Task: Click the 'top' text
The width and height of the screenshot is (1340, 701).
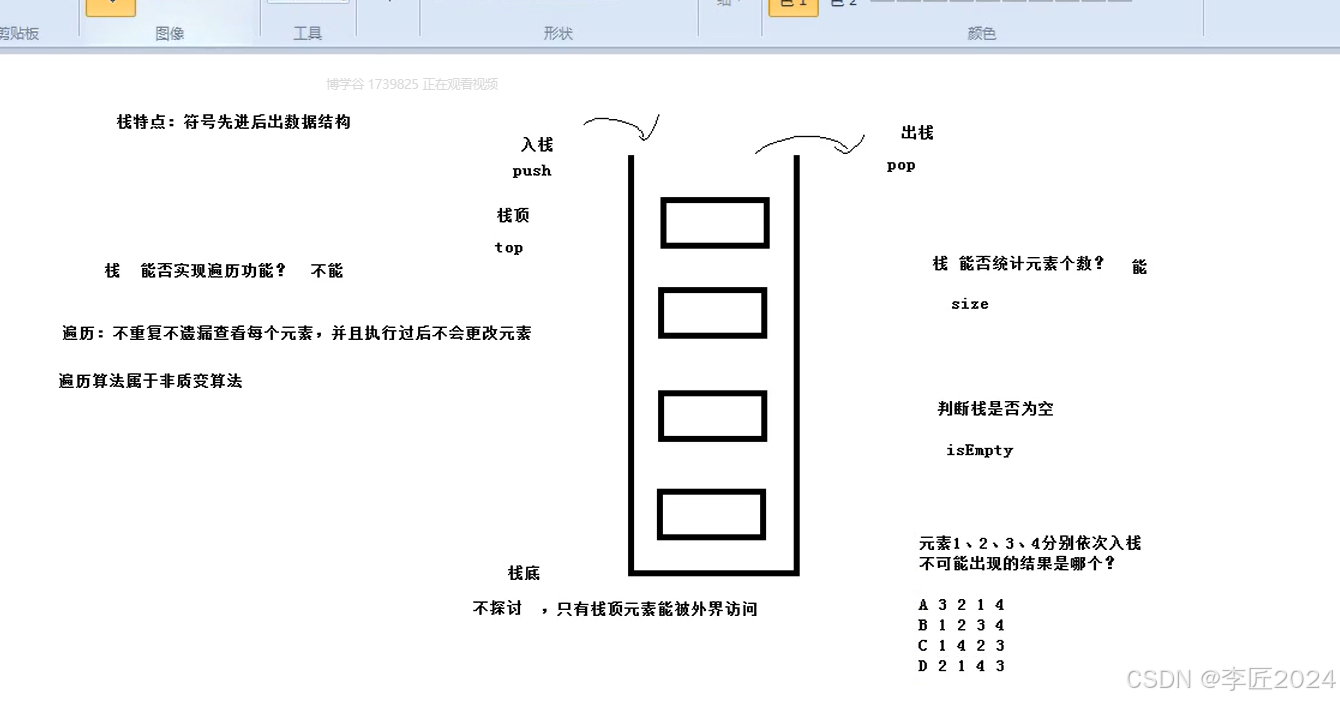Action: pyautogui.click(x=509, y=247)
